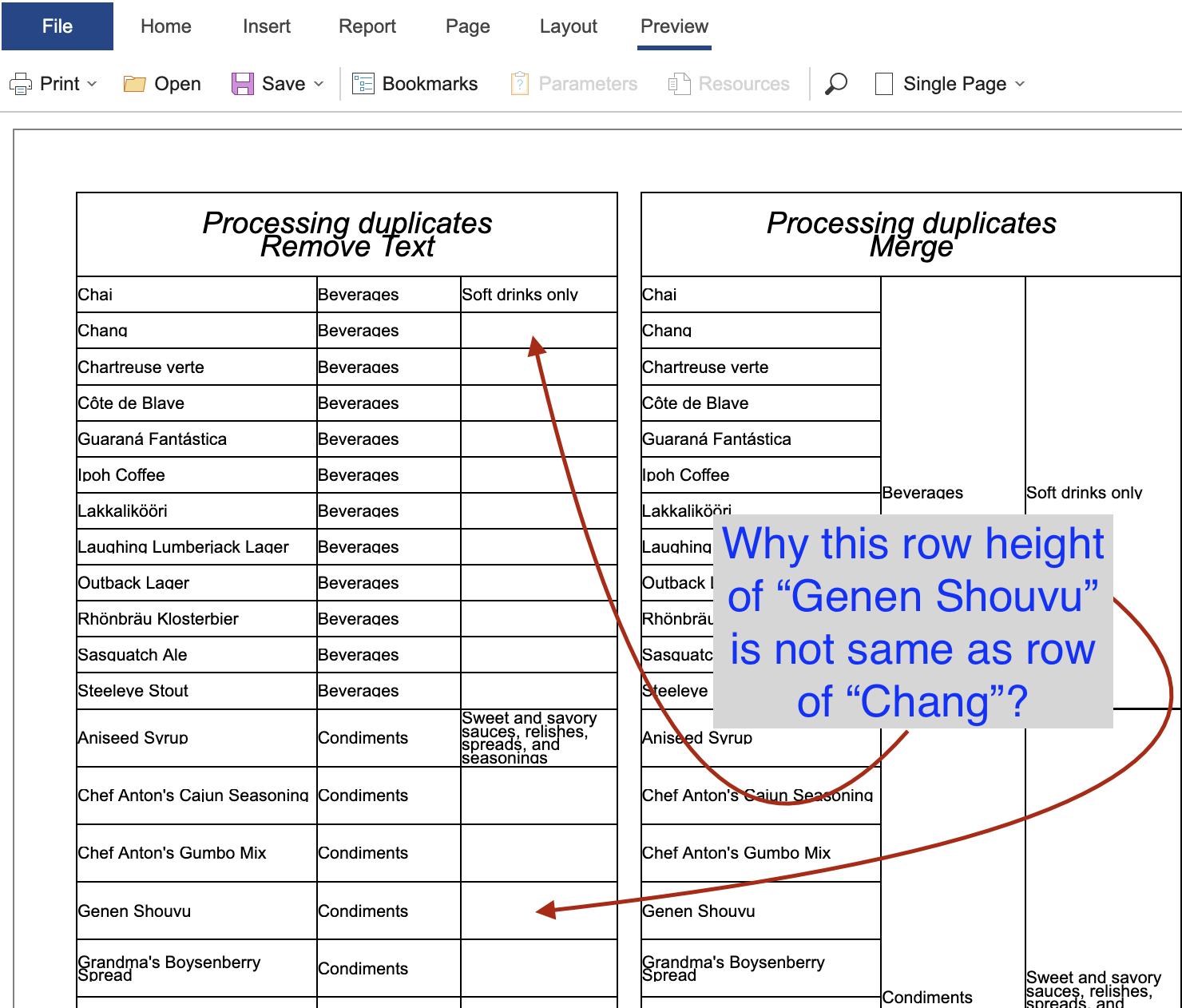Expand the Print dropdown arrow
This screenshot has width=1182, height=1008.
(92, 84)
